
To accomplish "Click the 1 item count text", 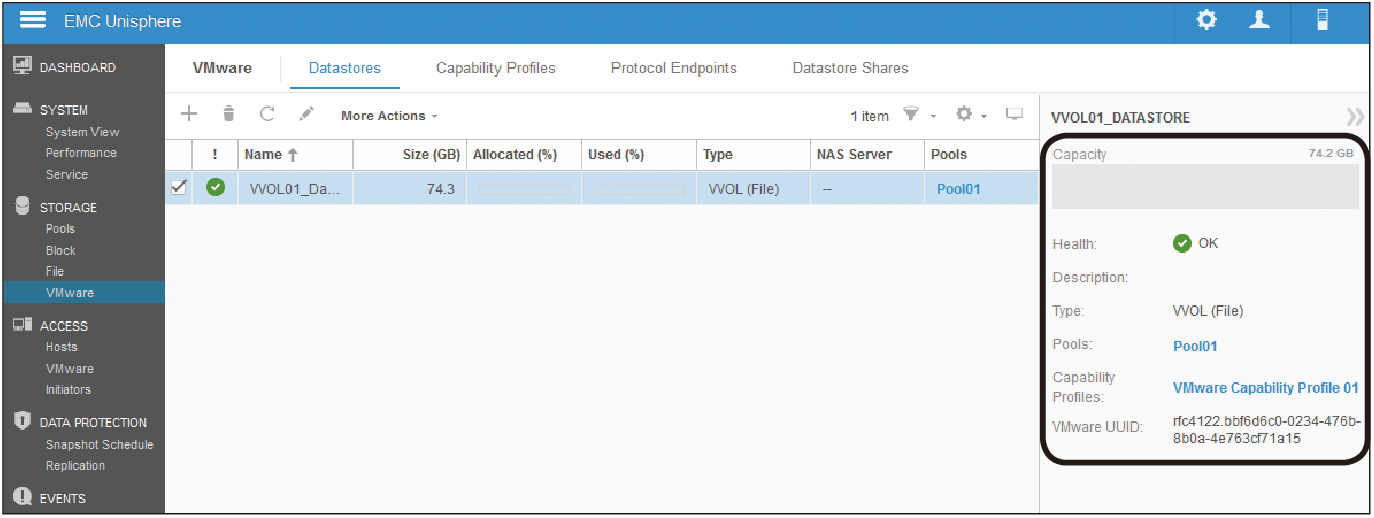I will [x=869, y=116].
